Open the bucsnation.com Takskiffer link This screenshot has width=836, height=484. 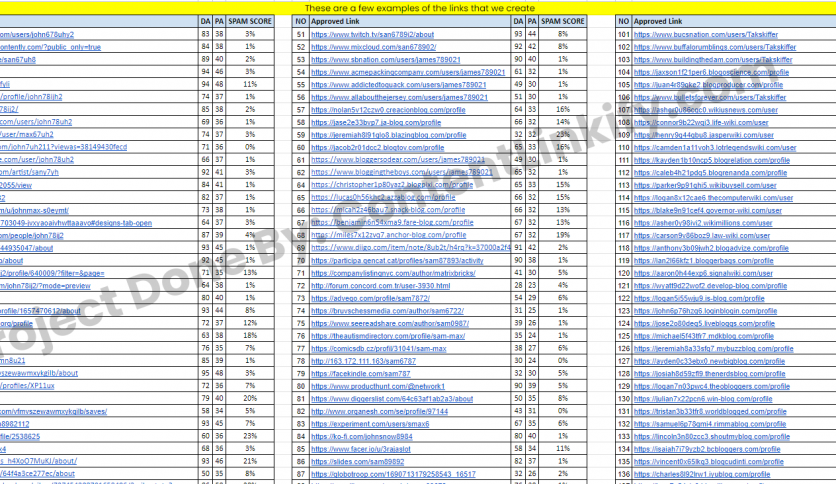(705, 34)
